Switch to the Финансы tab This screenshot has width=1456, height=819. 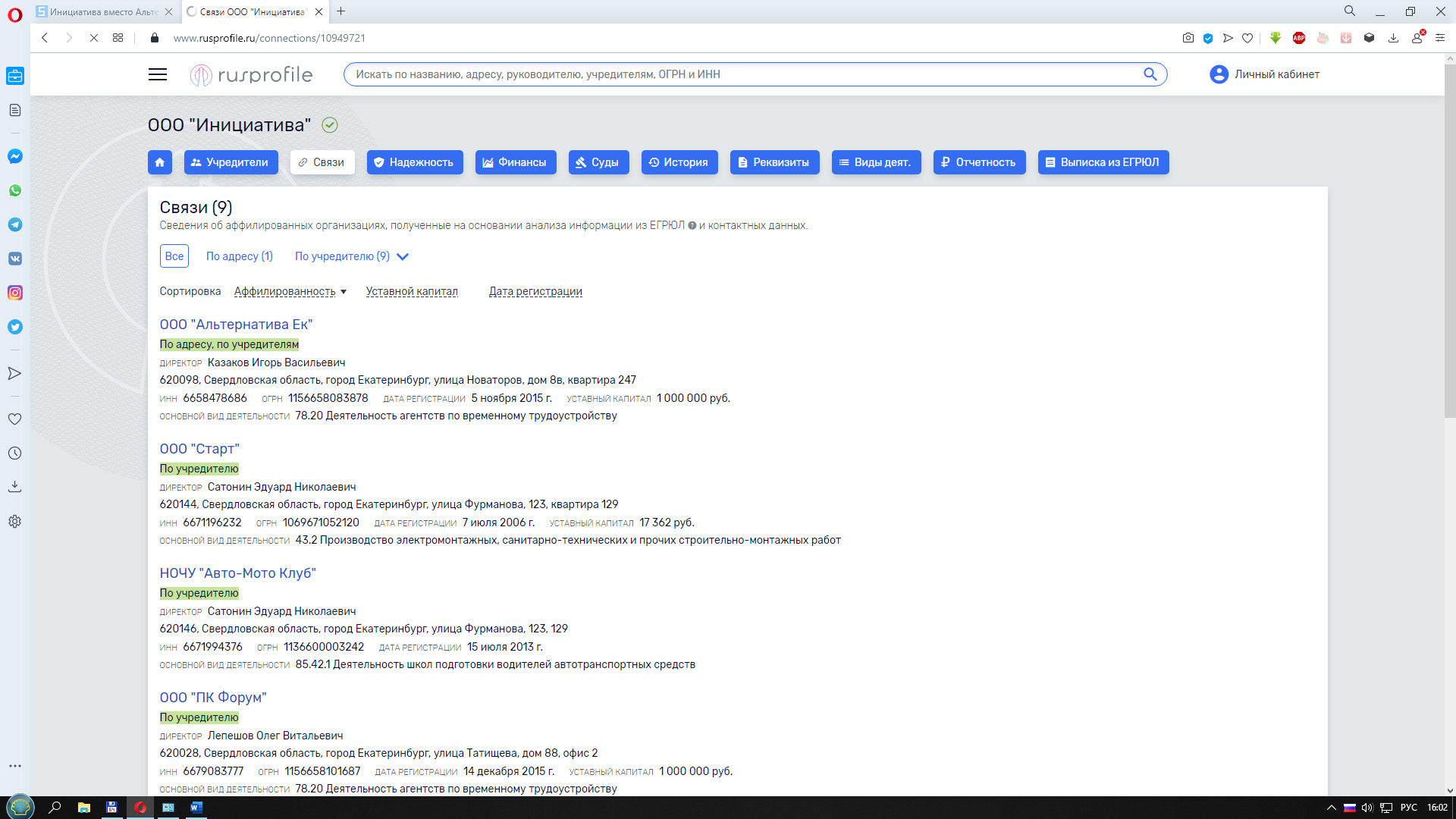(515, 162)
